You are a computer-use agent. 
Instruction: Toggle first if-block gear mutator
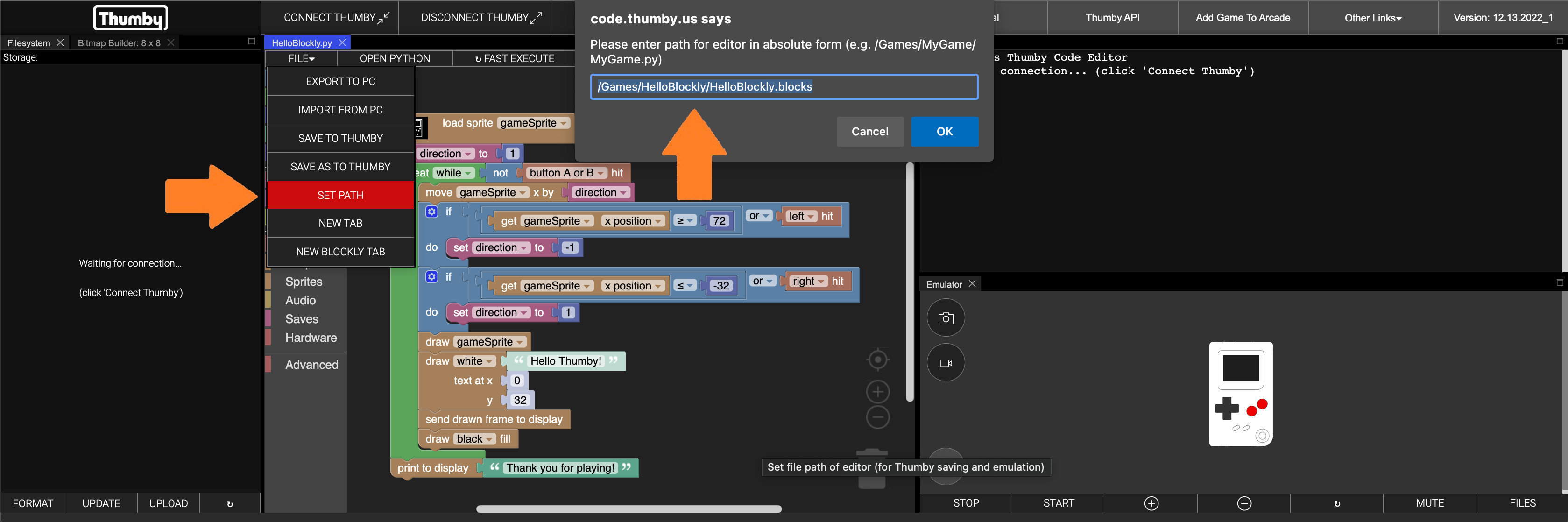click(431, 212)
